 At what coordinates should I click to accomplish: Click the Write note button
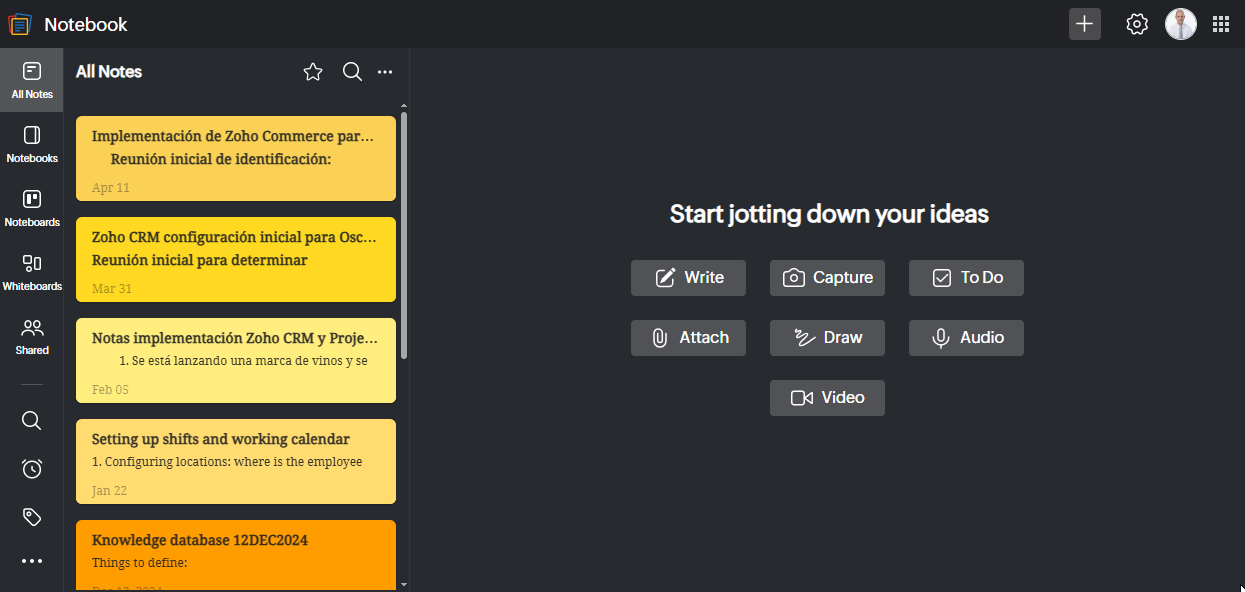click(688, 278)
